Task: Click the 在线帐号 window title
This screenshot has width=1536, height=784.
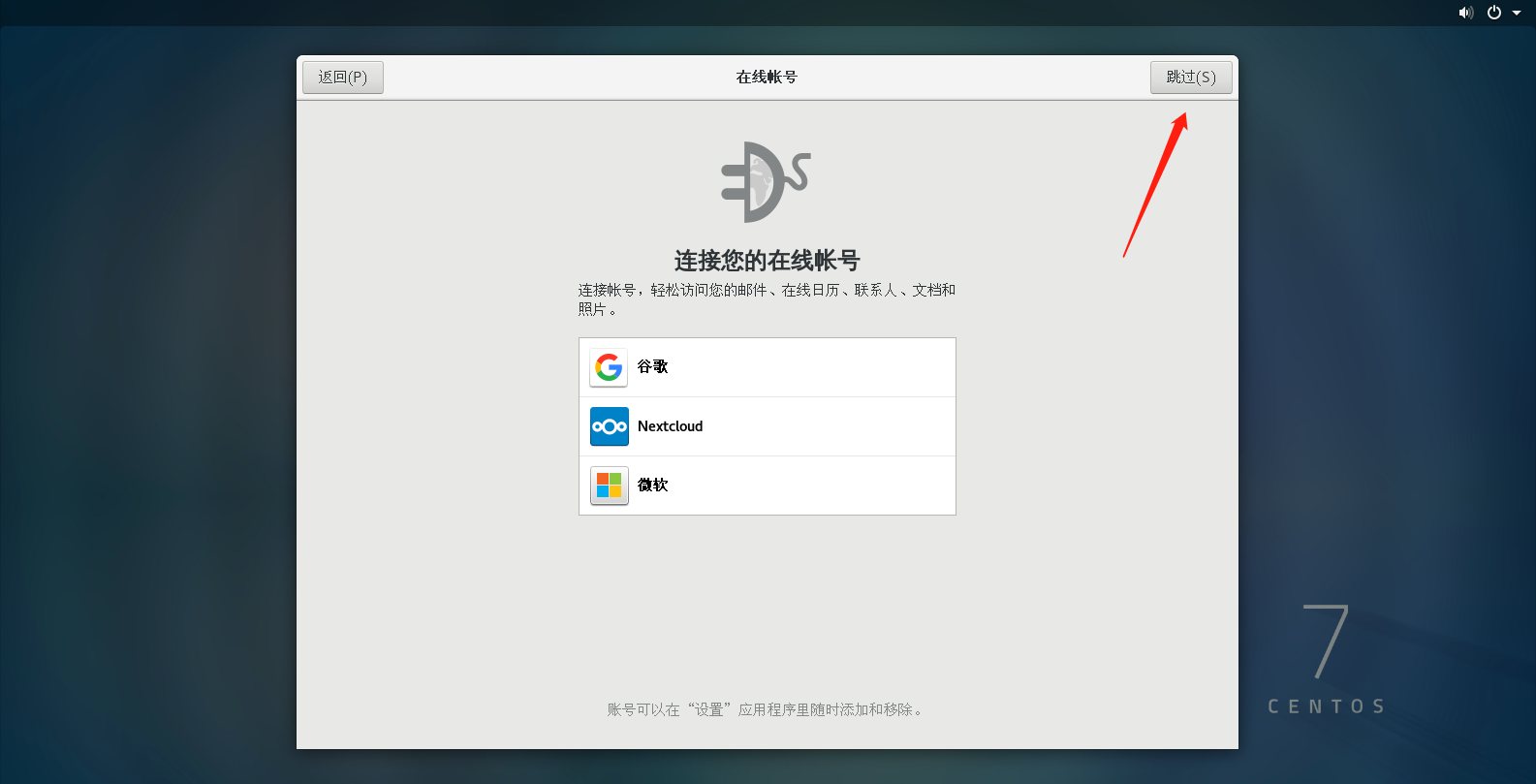Action: (767, 78)
